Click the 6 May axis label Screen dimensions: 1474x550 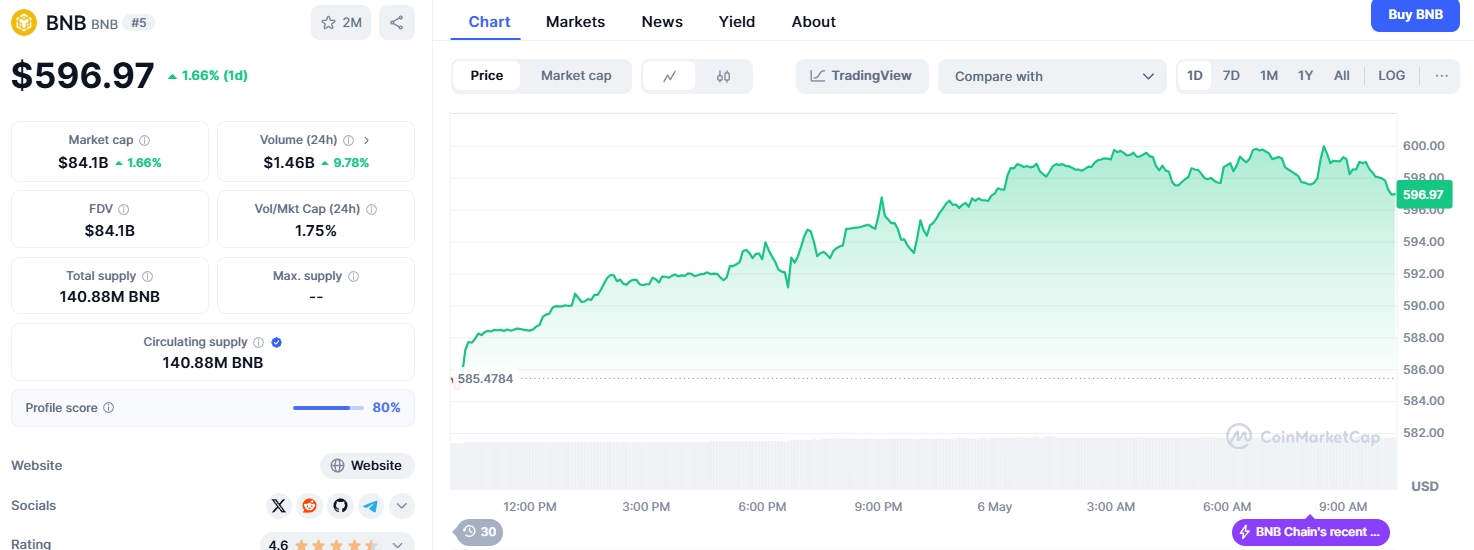click(995, 507)
